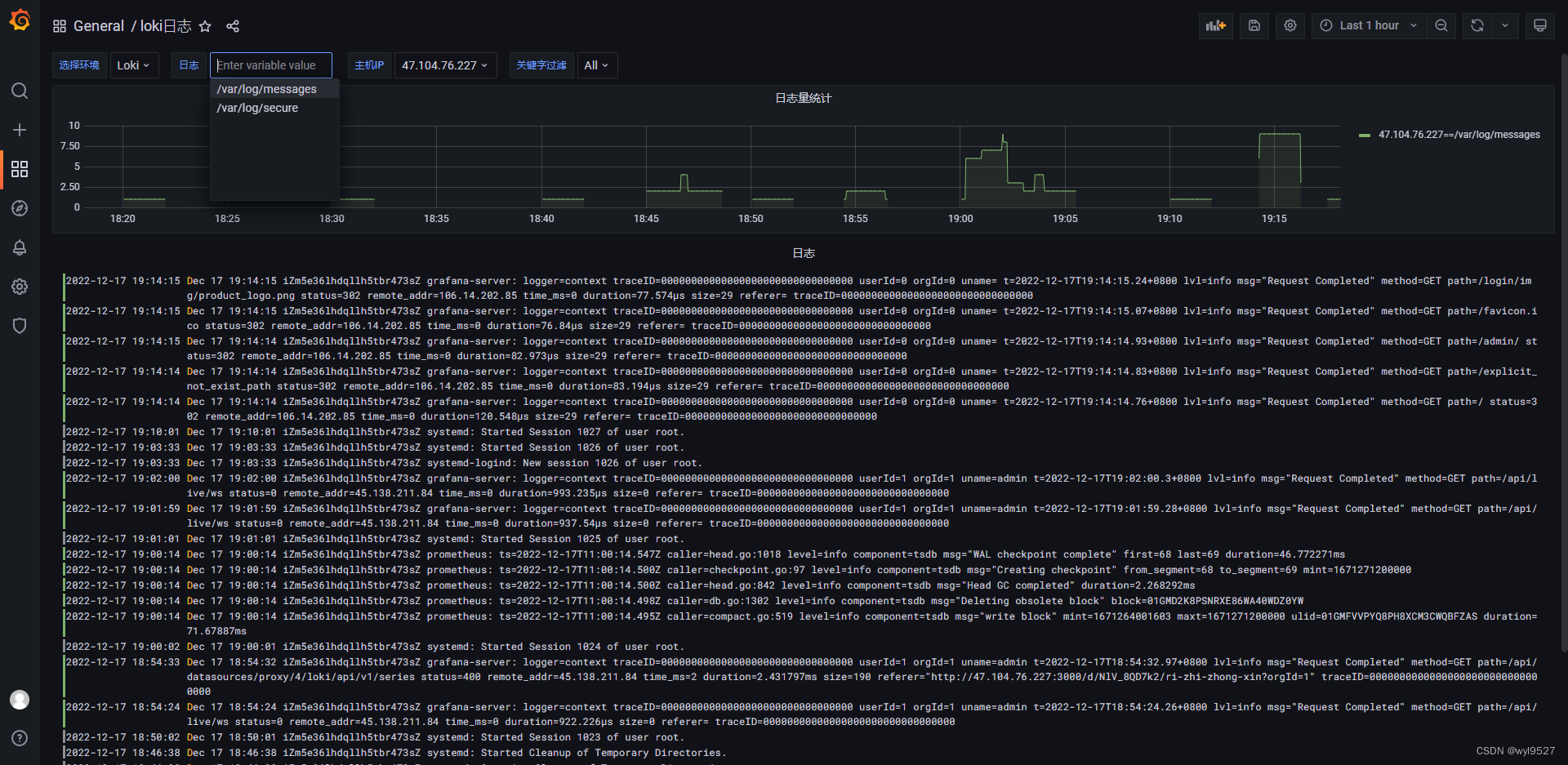The width and height of the screenshot is (1568, 765).
Task: Select /var/log/secure option
Action: (x=274, y=108)
